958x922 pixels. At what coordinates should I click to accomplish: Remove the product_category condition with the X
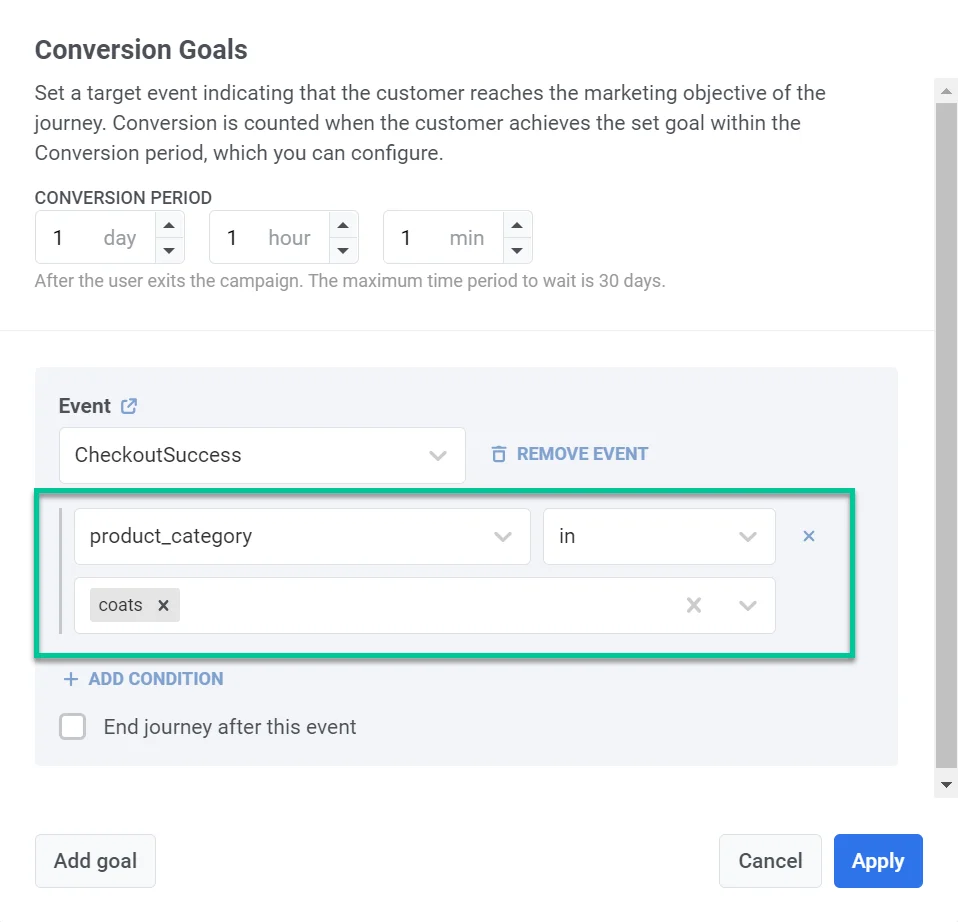tap(809, 536)
